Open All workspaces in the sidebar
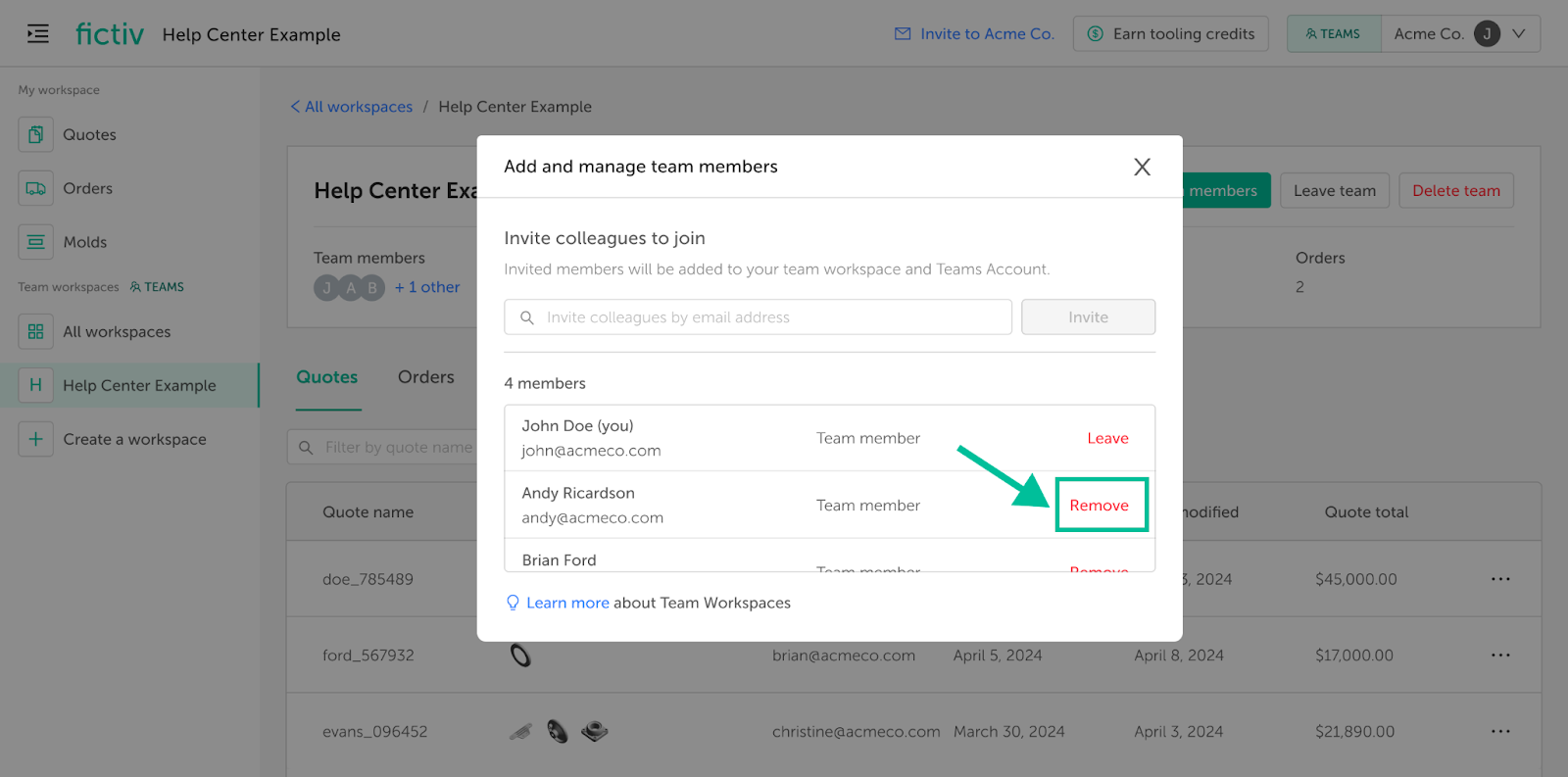Screen dimensions: 1568x777 (x=117, y=331)
